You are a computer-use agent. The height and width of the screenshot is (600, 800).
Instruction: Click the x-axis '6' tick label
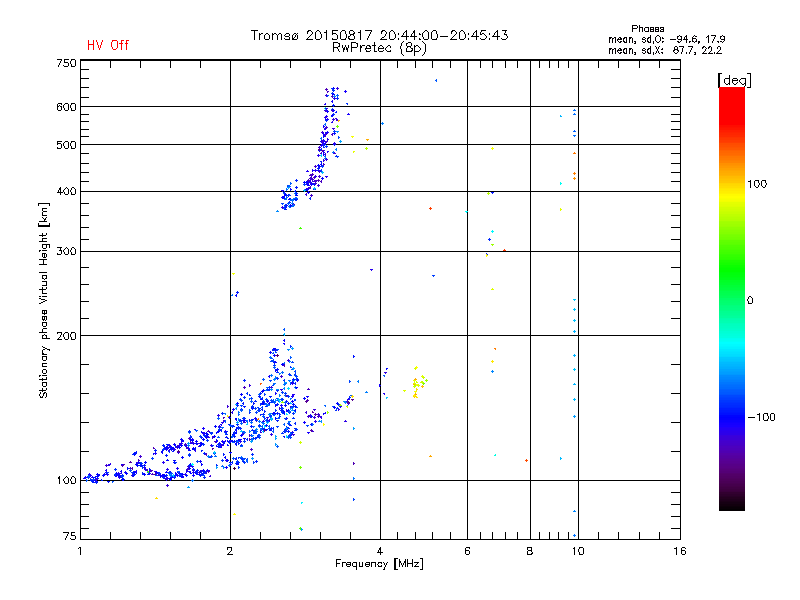(x=467, y=551)
